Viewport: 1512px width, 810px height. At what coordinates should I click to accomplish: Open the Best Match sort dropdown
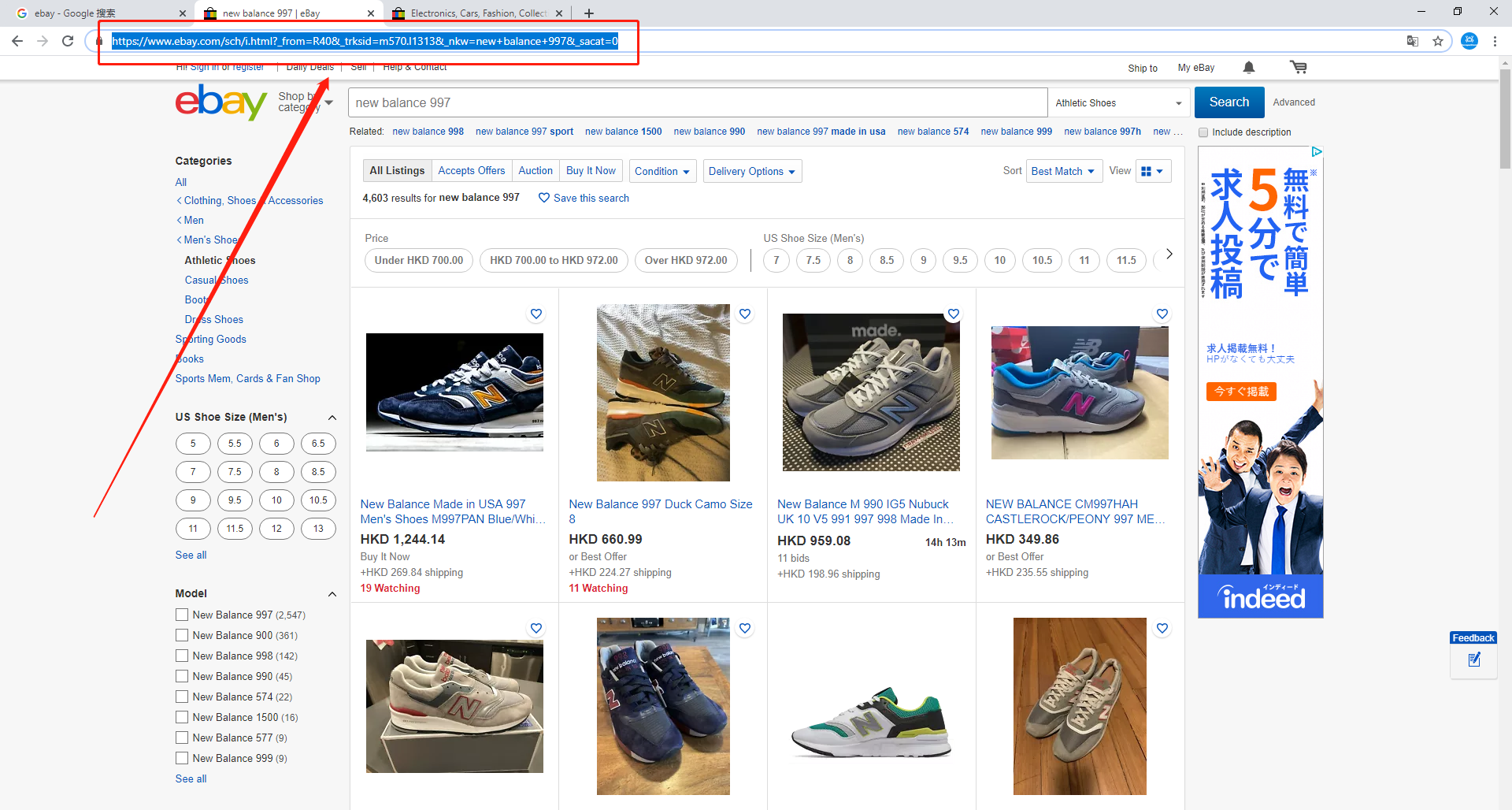click(x=1063, y=171)
